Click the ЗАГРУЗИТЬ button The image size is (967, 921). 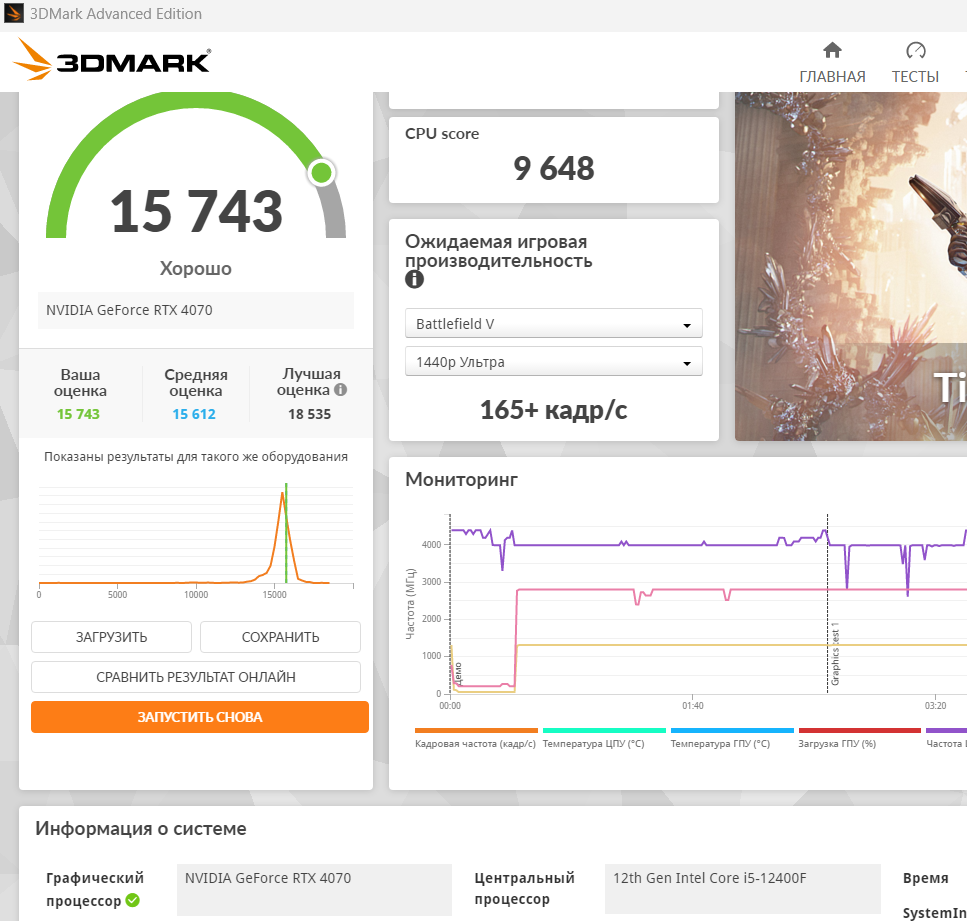pyautogui.click(x=112, y=637)
